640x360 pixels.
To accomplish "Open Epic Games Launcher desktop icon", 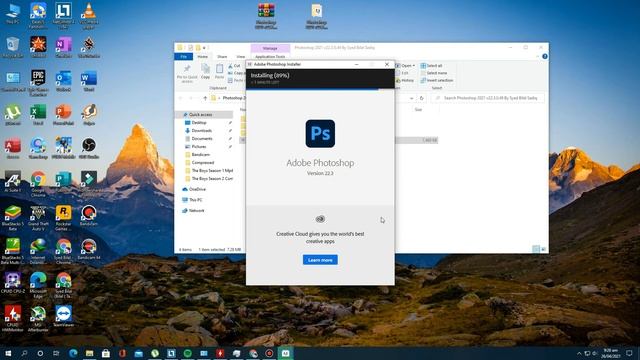I will click(x=38, y=83).
